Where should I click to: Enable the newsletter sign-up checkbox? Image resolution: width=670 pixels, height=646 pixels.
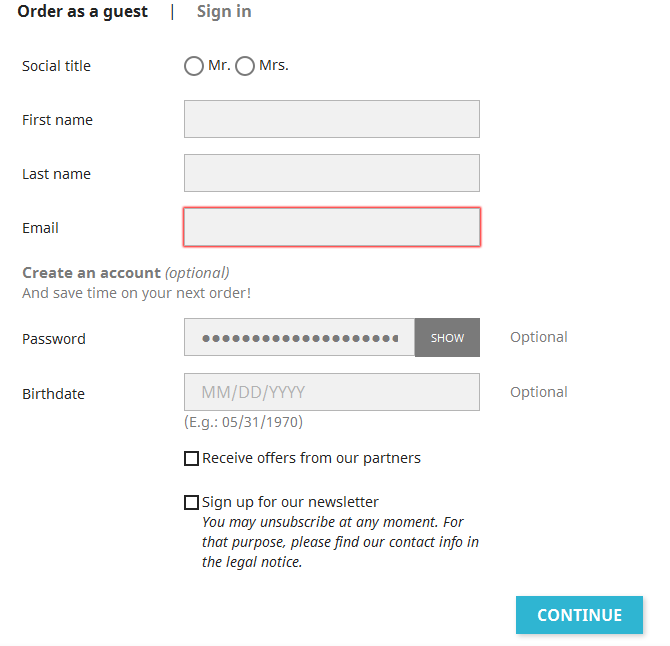point(192,503)
